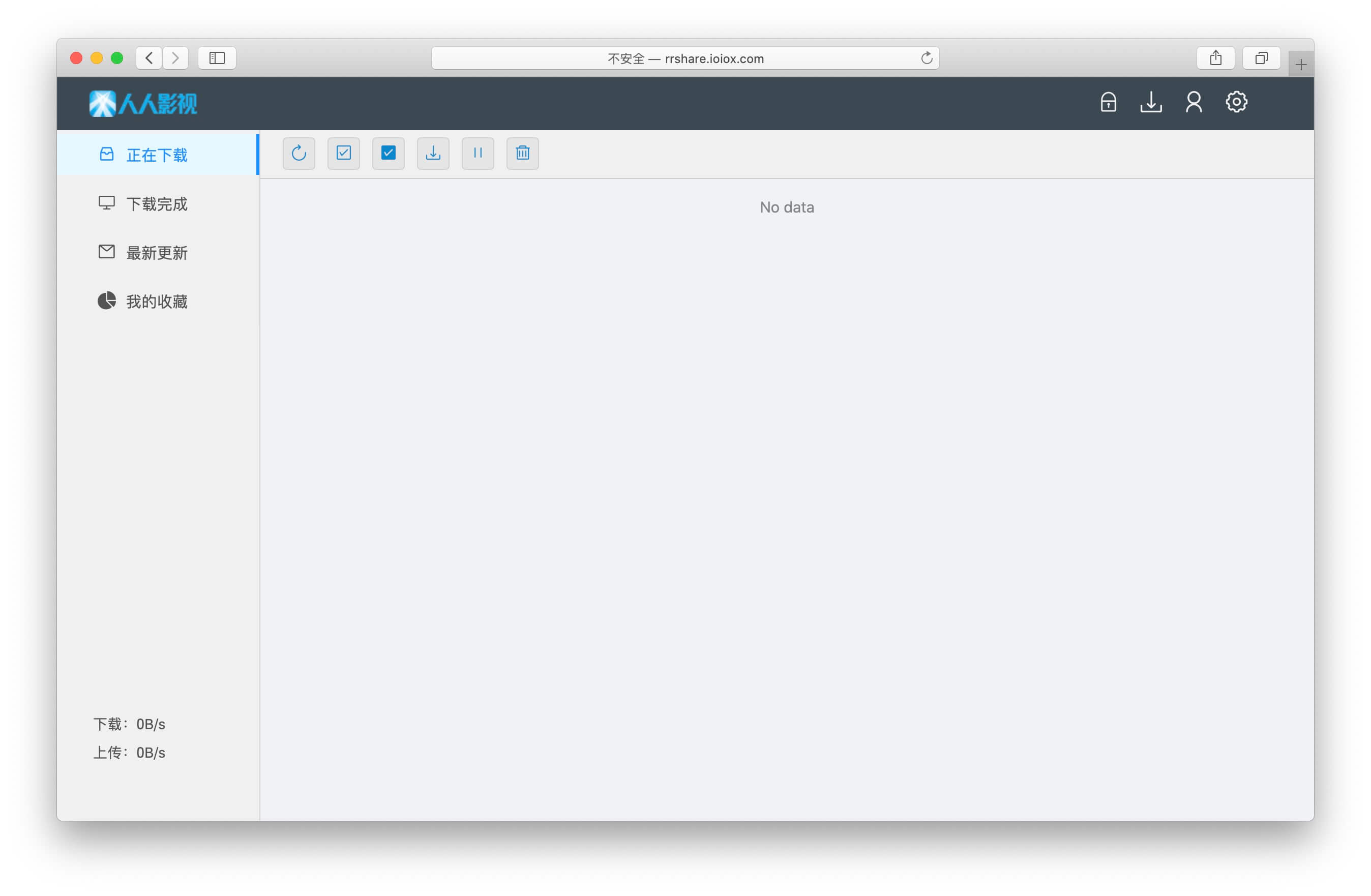Open a new Safari tab
Screen dimensions: 1371x896
1301,65
